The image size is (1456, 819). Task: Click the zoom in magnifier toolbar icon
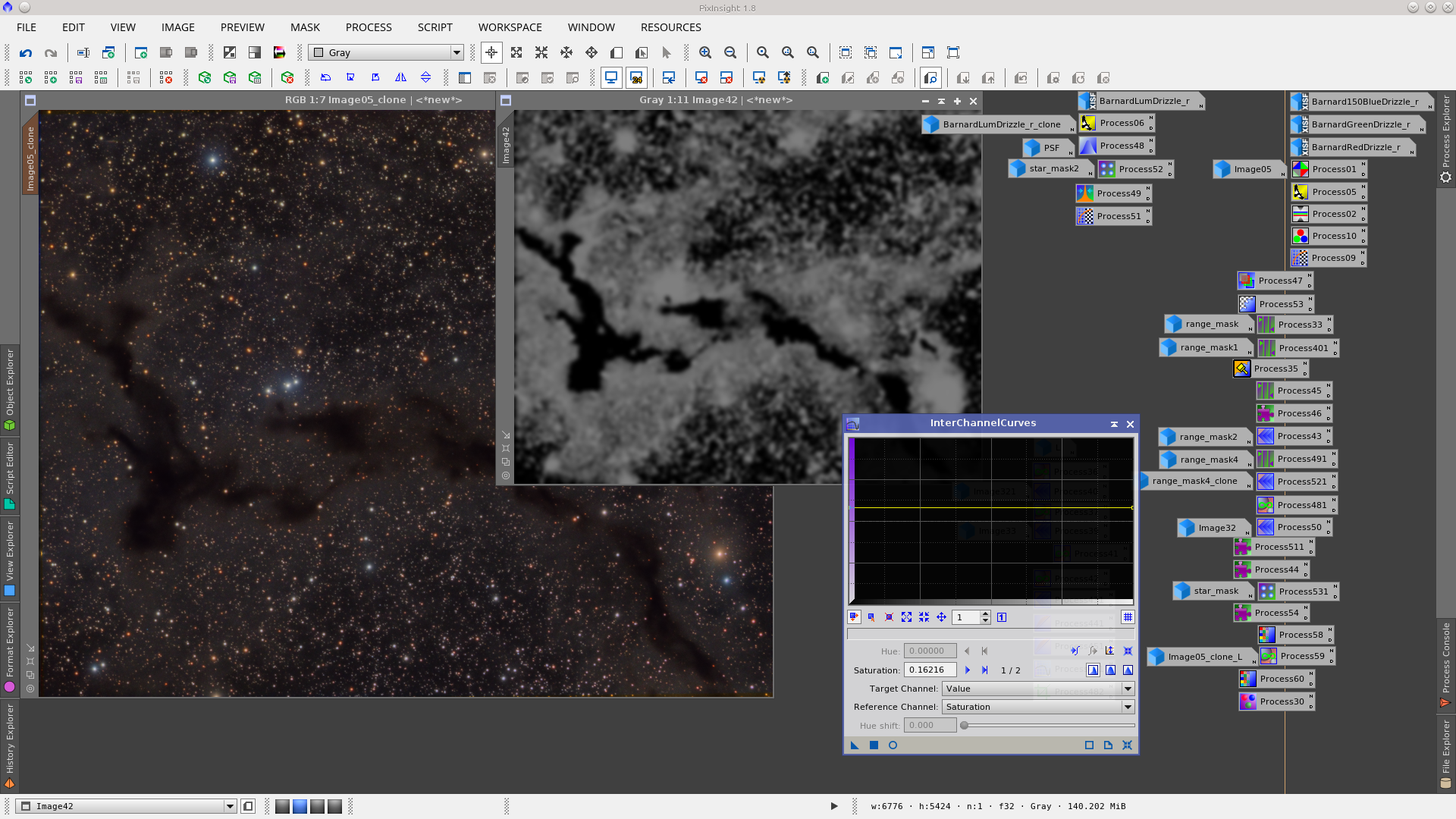tap(705, 53)
